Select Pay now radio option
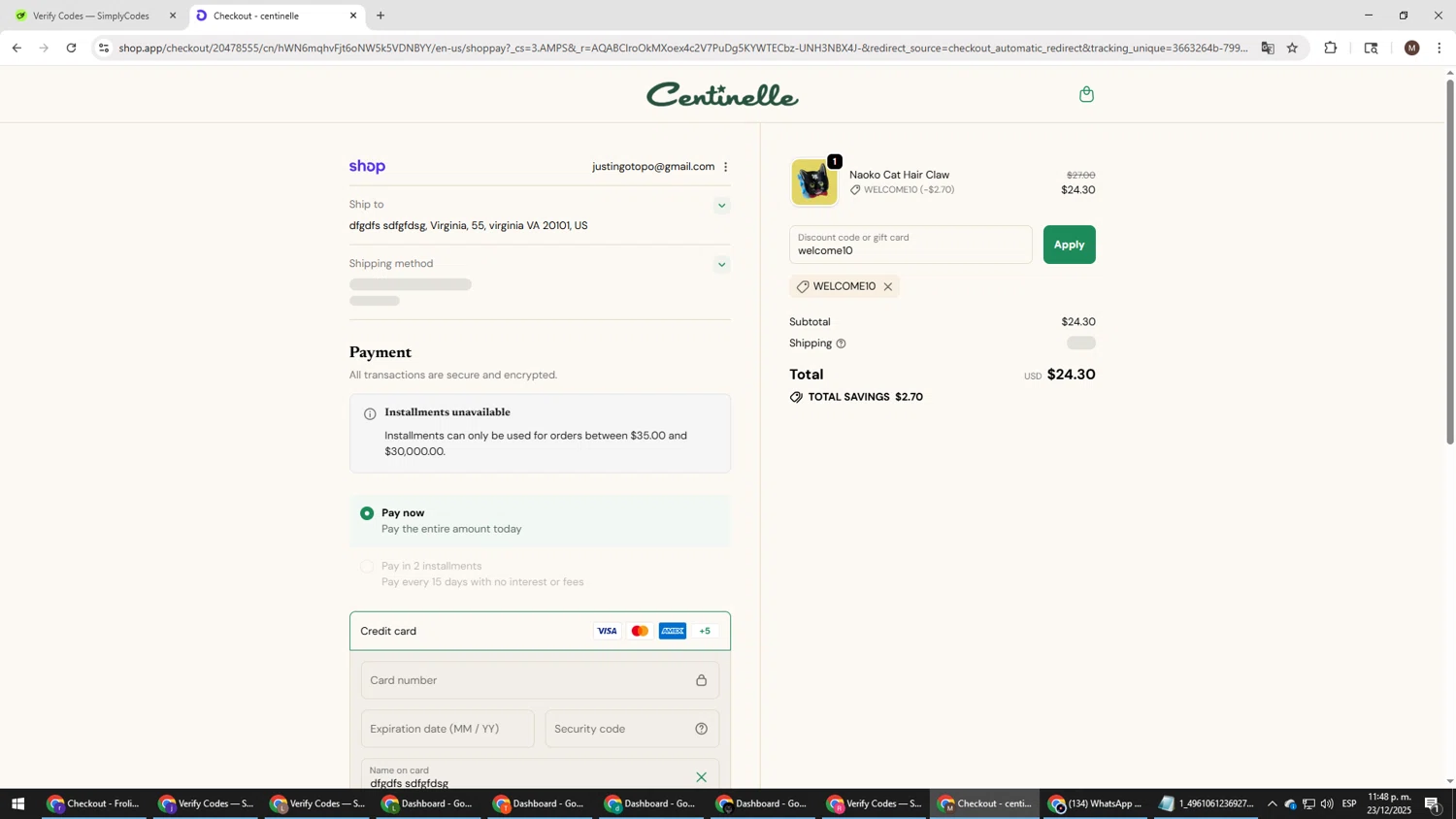 (x=367, y=513)
